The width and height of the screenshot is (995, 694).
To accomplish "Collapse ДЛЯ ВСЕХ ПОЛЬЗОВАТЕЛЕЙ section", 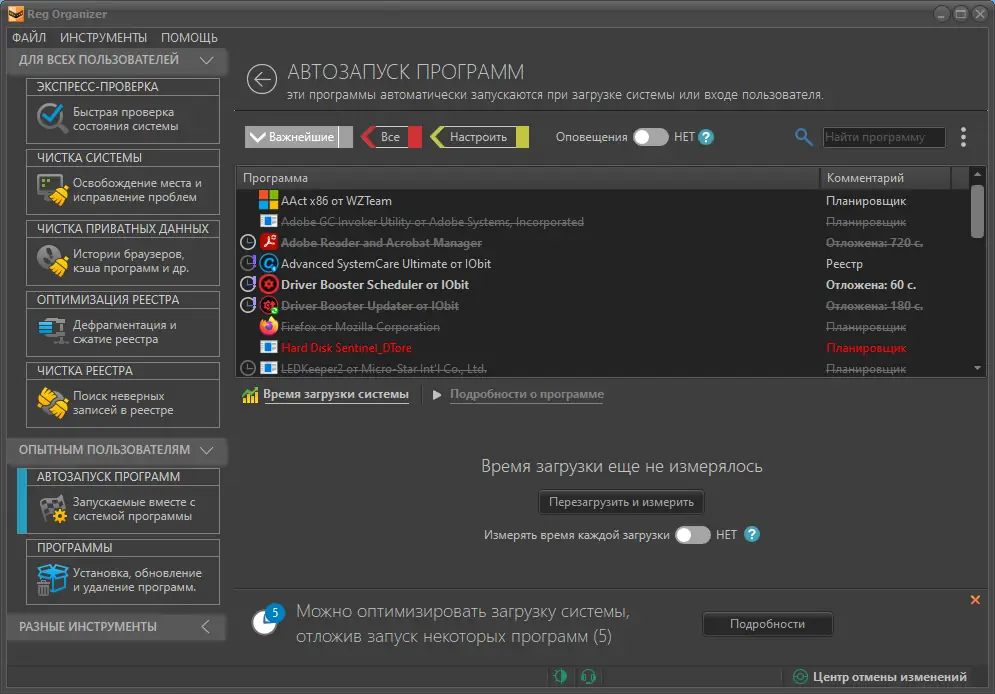I will (206, 60).
